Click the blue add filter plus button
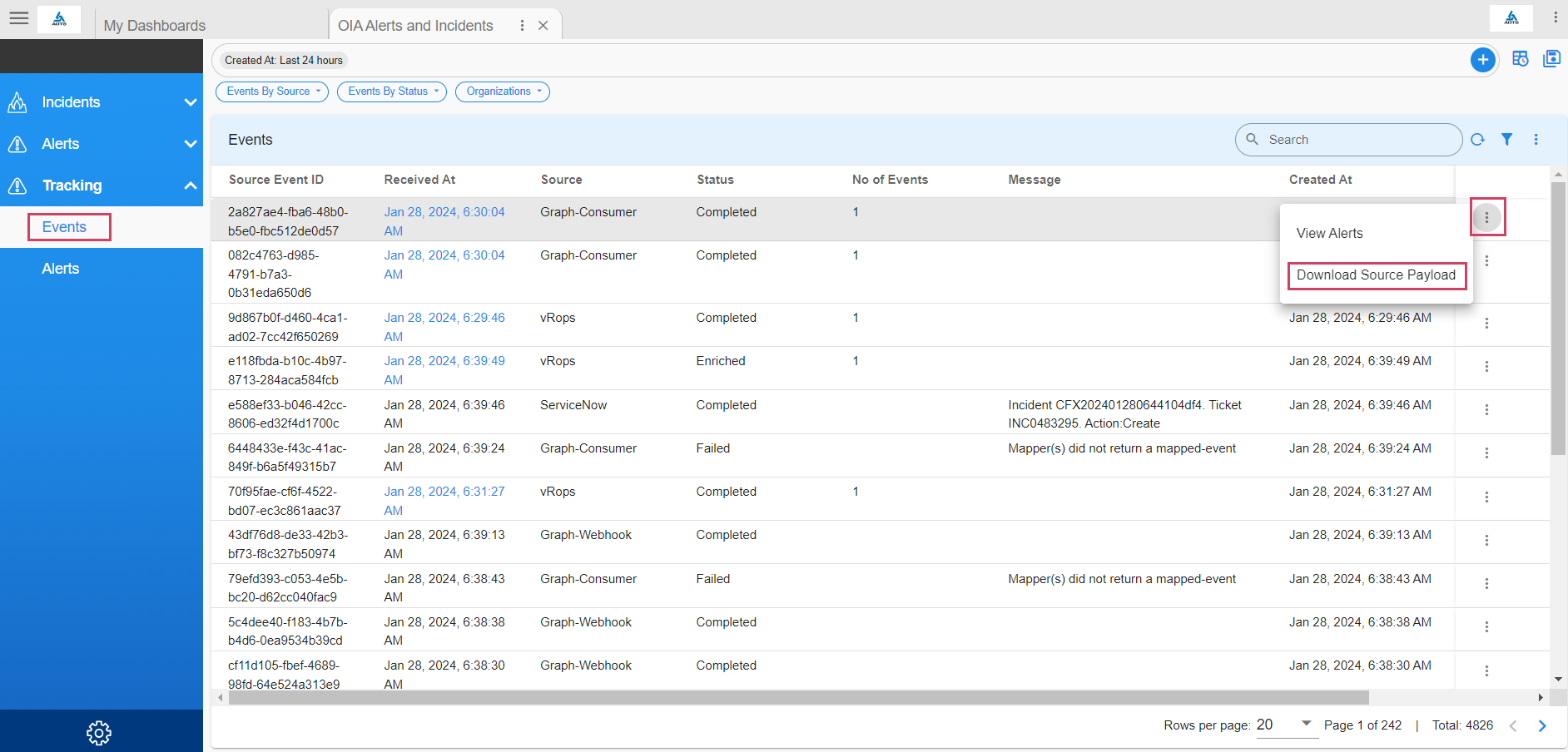 (1482, 60)
